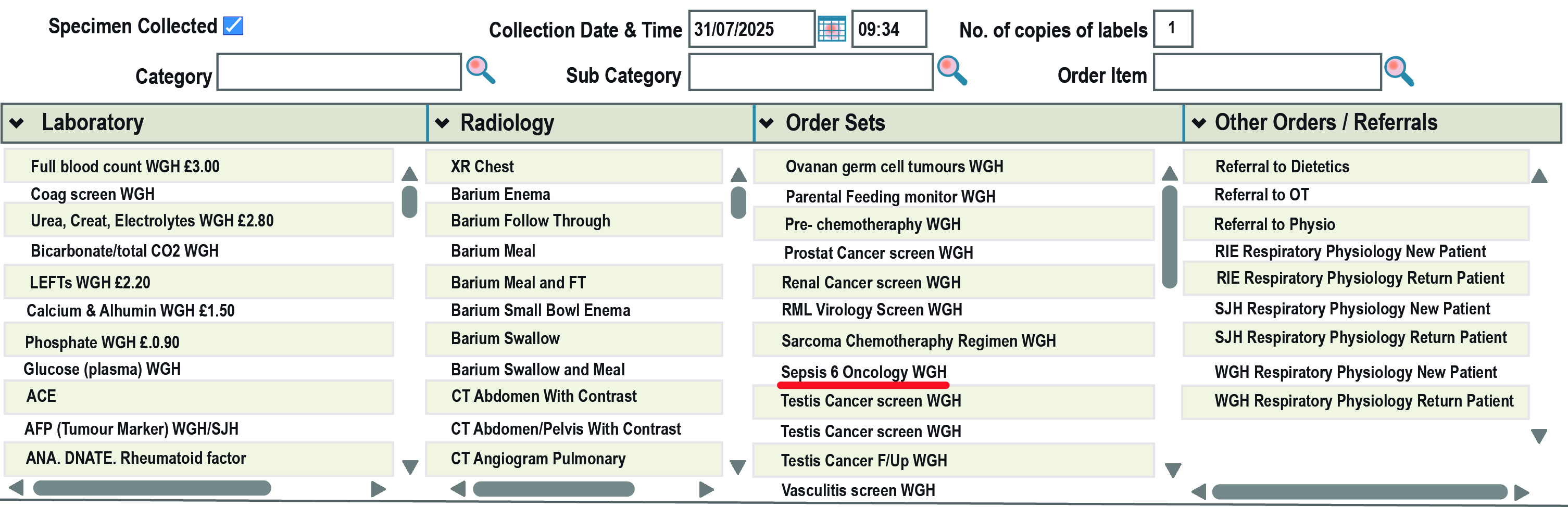Viewport: 1568px width, 507px height.
Task: Open the collection date calendar picker
Action: click(832, 29)
